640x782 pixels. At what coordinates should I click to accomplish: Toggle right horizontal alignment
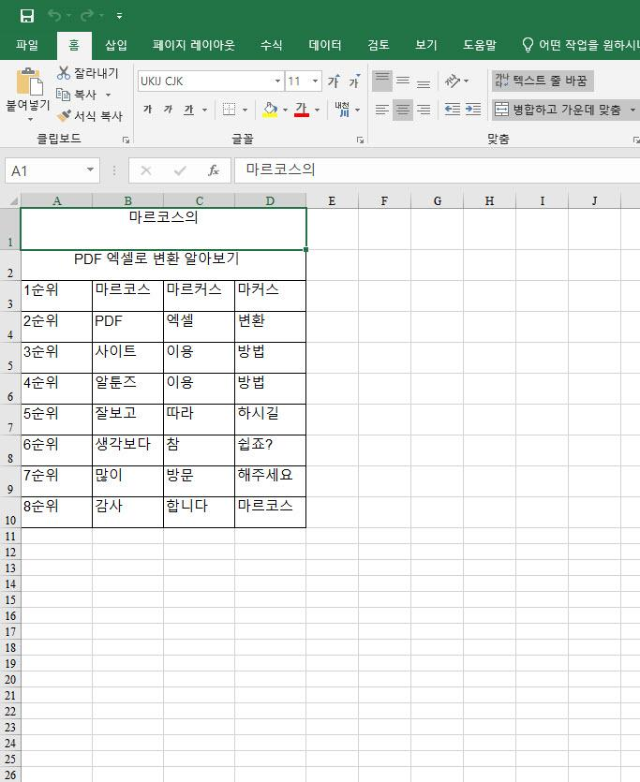[x=424, y=109]
